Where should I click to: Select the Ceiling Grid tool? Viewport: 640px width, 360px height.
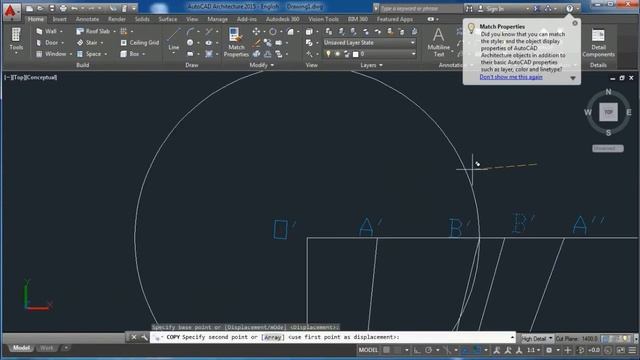pyautogui.click(x=140, y=42)
